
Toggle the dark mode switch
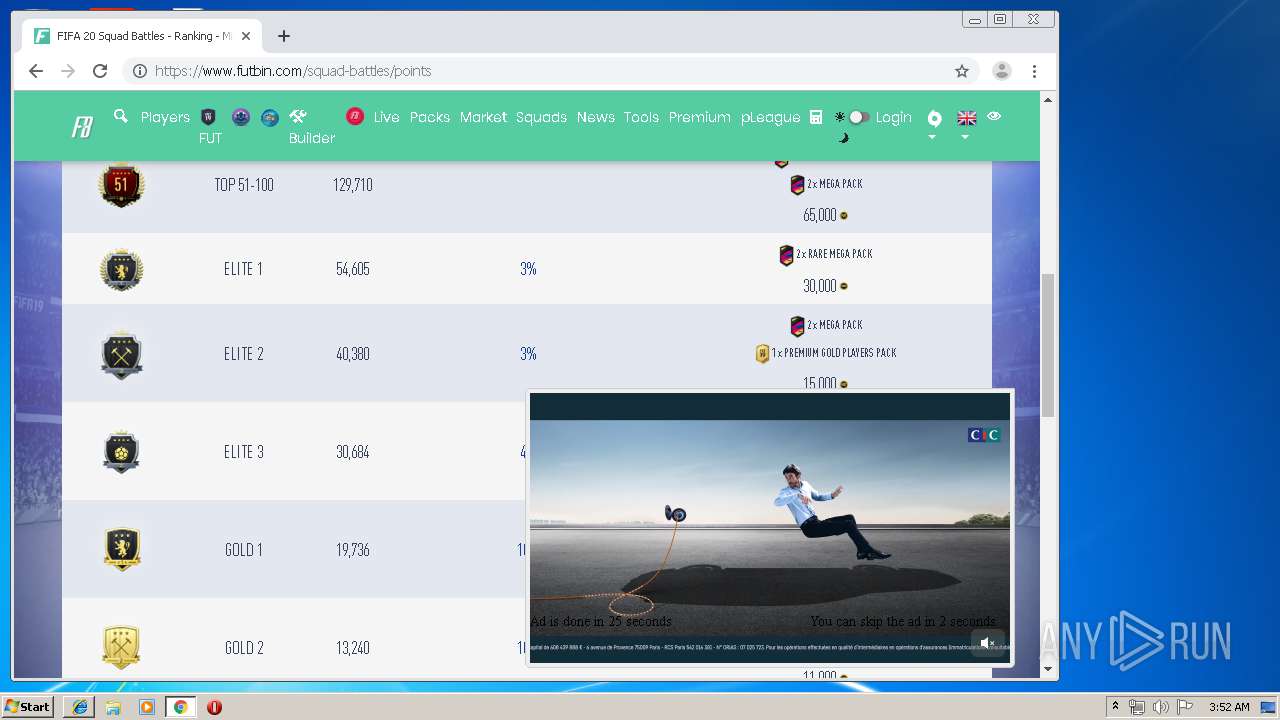click(858, 117)
